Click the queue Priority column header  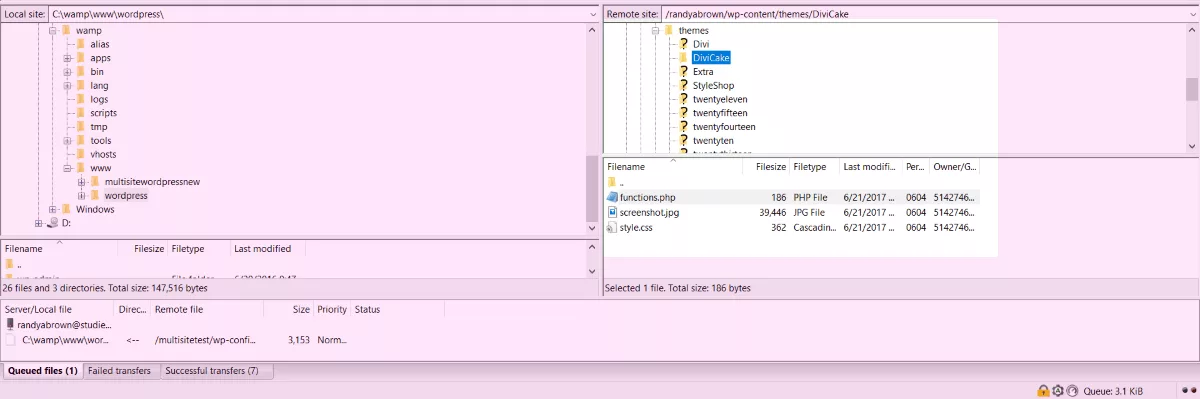pos(332,310)
